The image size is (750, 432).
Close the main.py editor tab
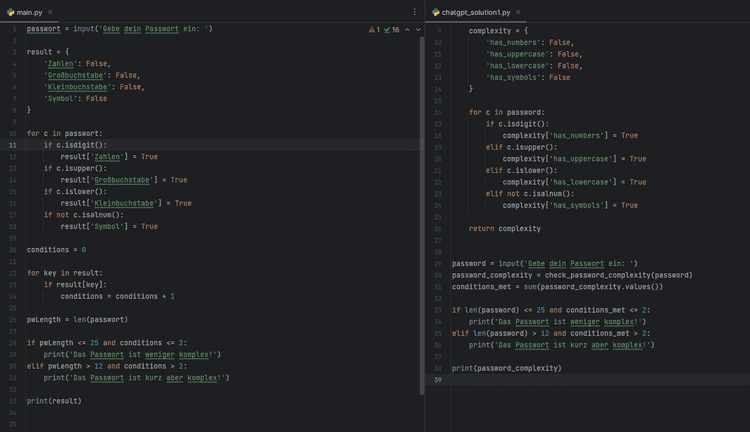pos(50,12)
